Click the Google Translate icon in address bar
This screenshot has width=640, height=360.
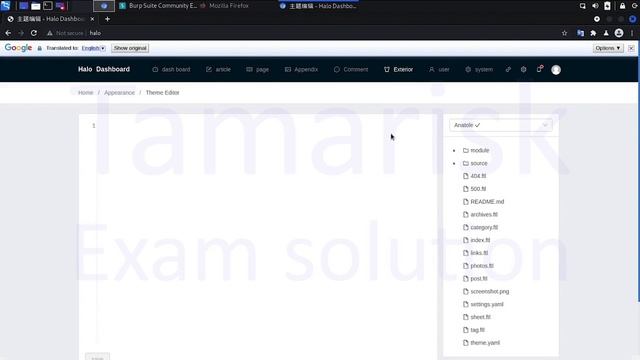580,33
